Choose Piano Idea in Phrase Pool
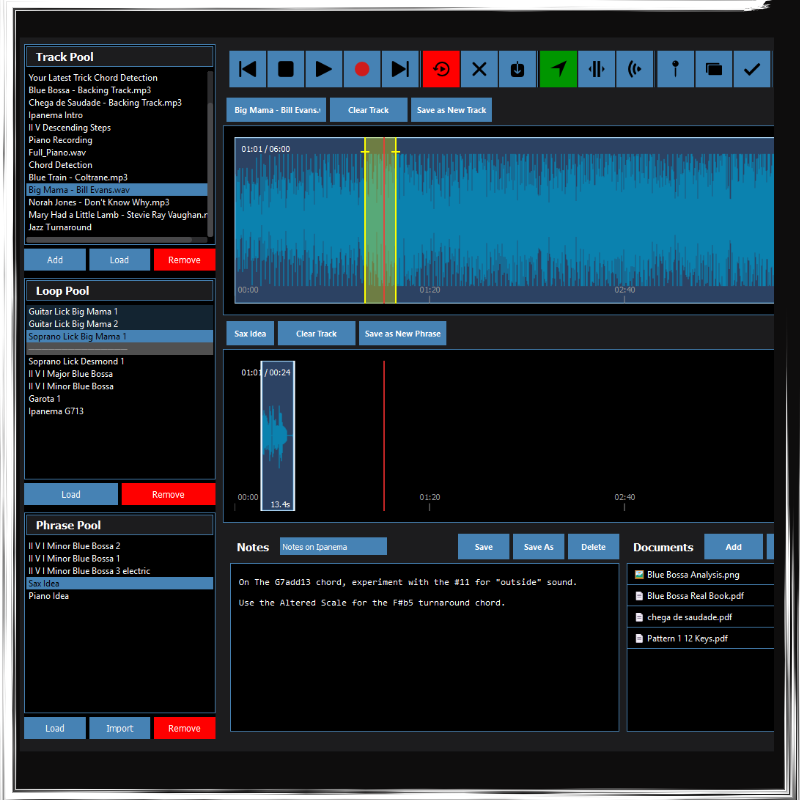The width and height of the screenshot is (800, 800). [49, 596]
